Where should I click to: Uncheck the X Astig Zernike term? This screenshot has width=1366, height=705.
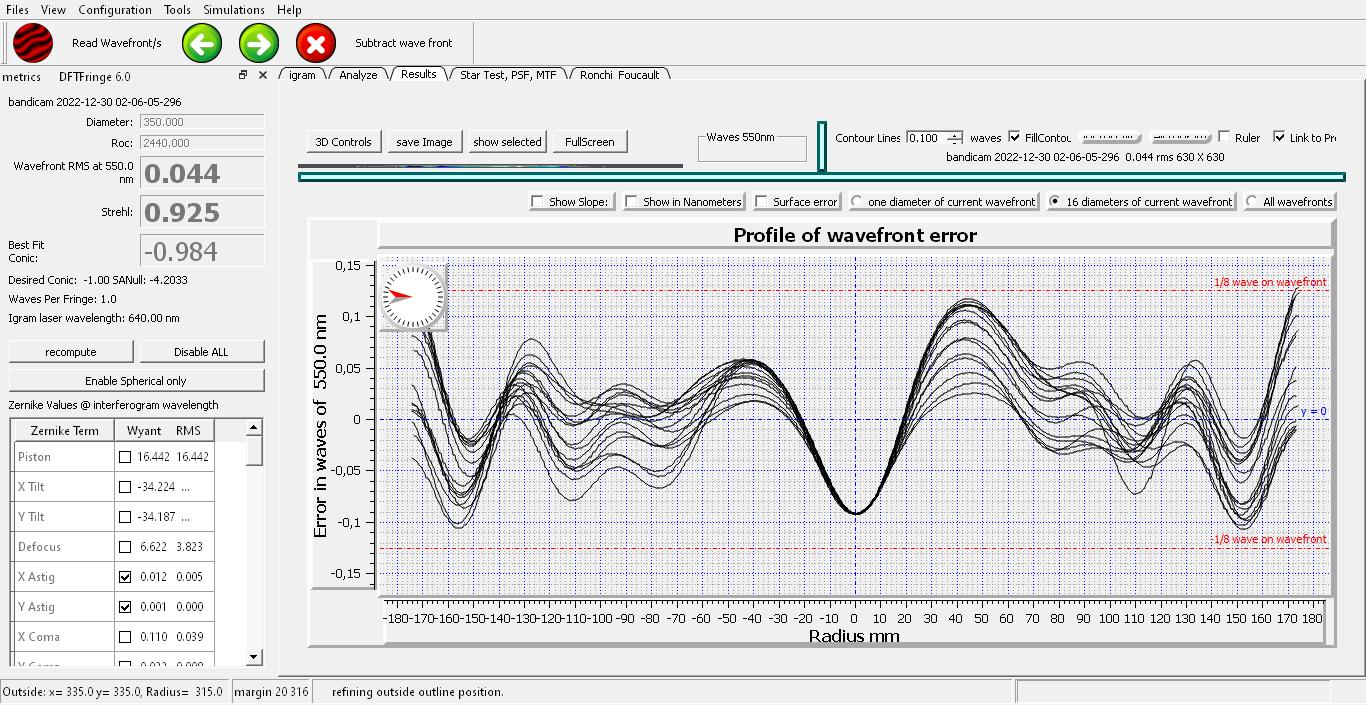tap(125, 577)
